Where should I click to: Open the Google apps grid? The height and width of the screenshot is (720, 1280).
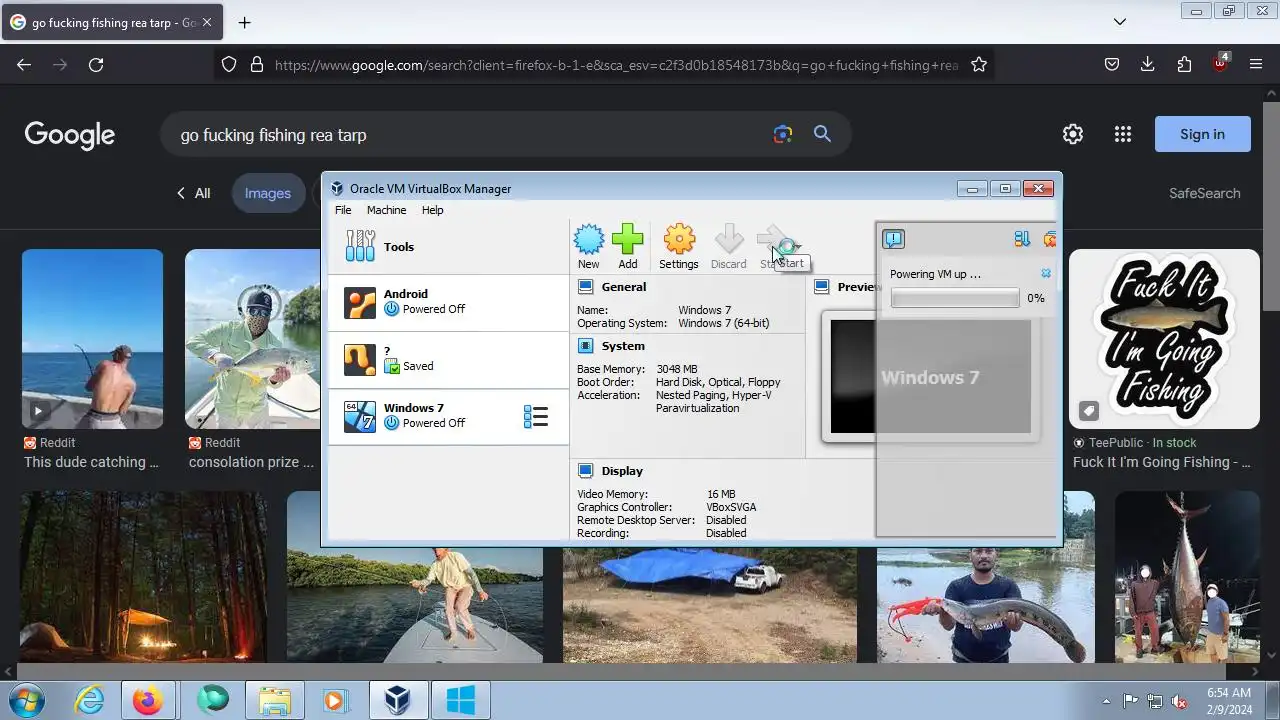pyautogui.click(x=1123, y=134)
